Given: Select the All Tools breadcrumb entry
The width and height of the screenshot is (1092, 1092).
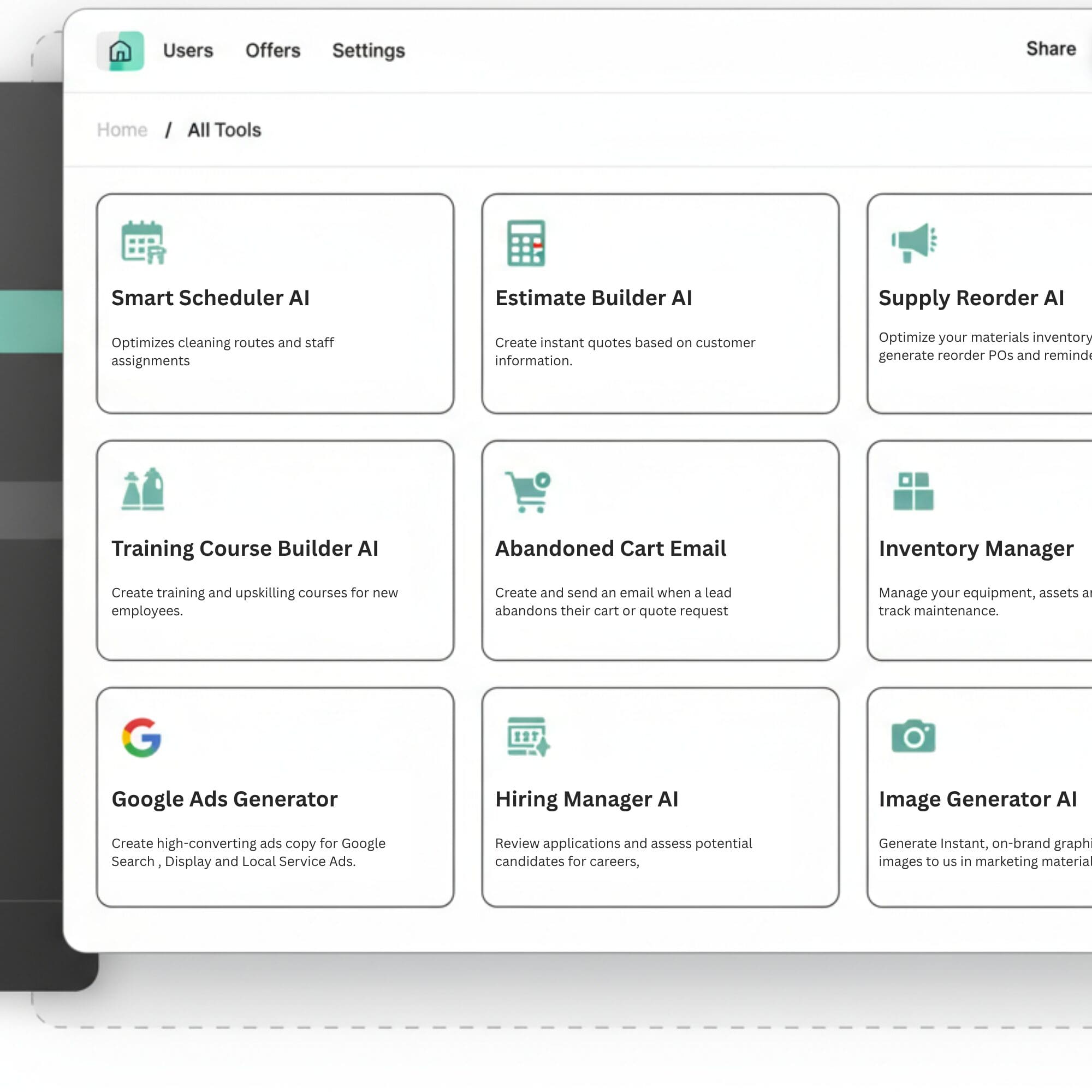Looking at the screenshot, I should tap(224, 129).
